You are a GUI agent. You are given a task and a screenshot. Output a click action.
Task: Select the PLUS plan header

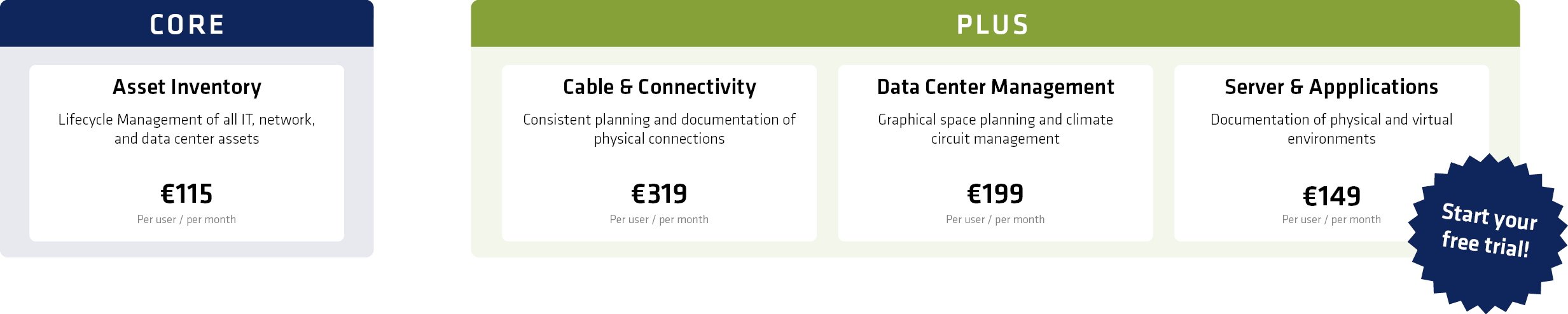point(993,24)
